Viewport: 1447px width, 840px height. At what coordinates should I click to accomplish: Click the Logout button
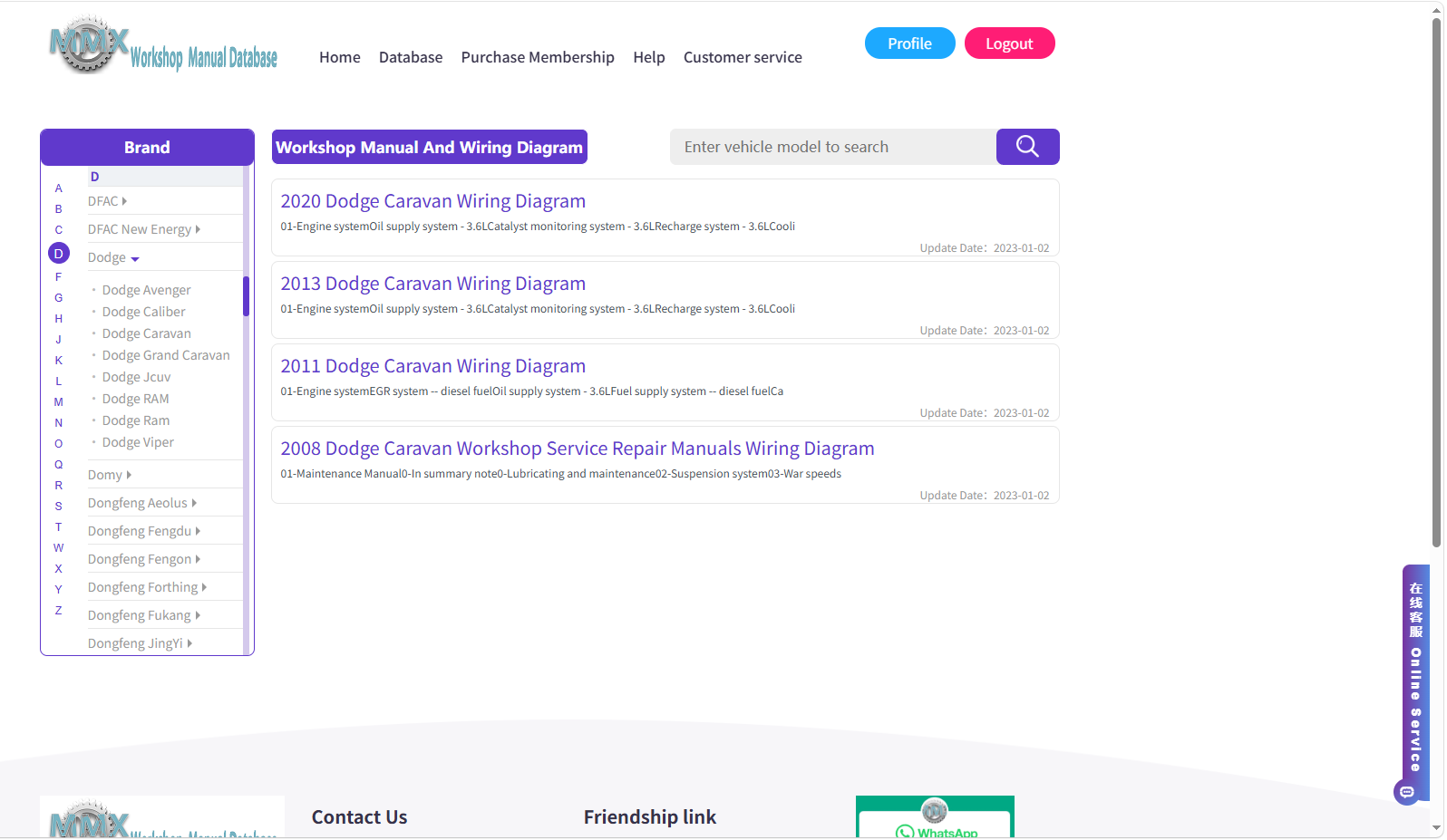[1010, 43]
